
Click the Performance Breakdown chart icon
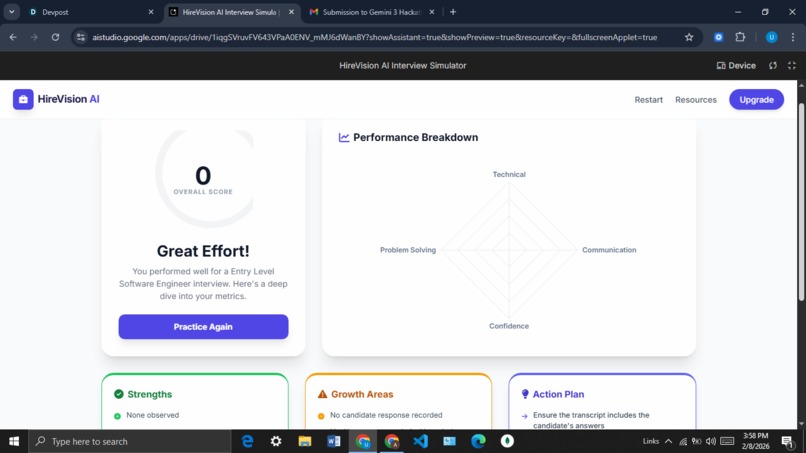(344, 137)
